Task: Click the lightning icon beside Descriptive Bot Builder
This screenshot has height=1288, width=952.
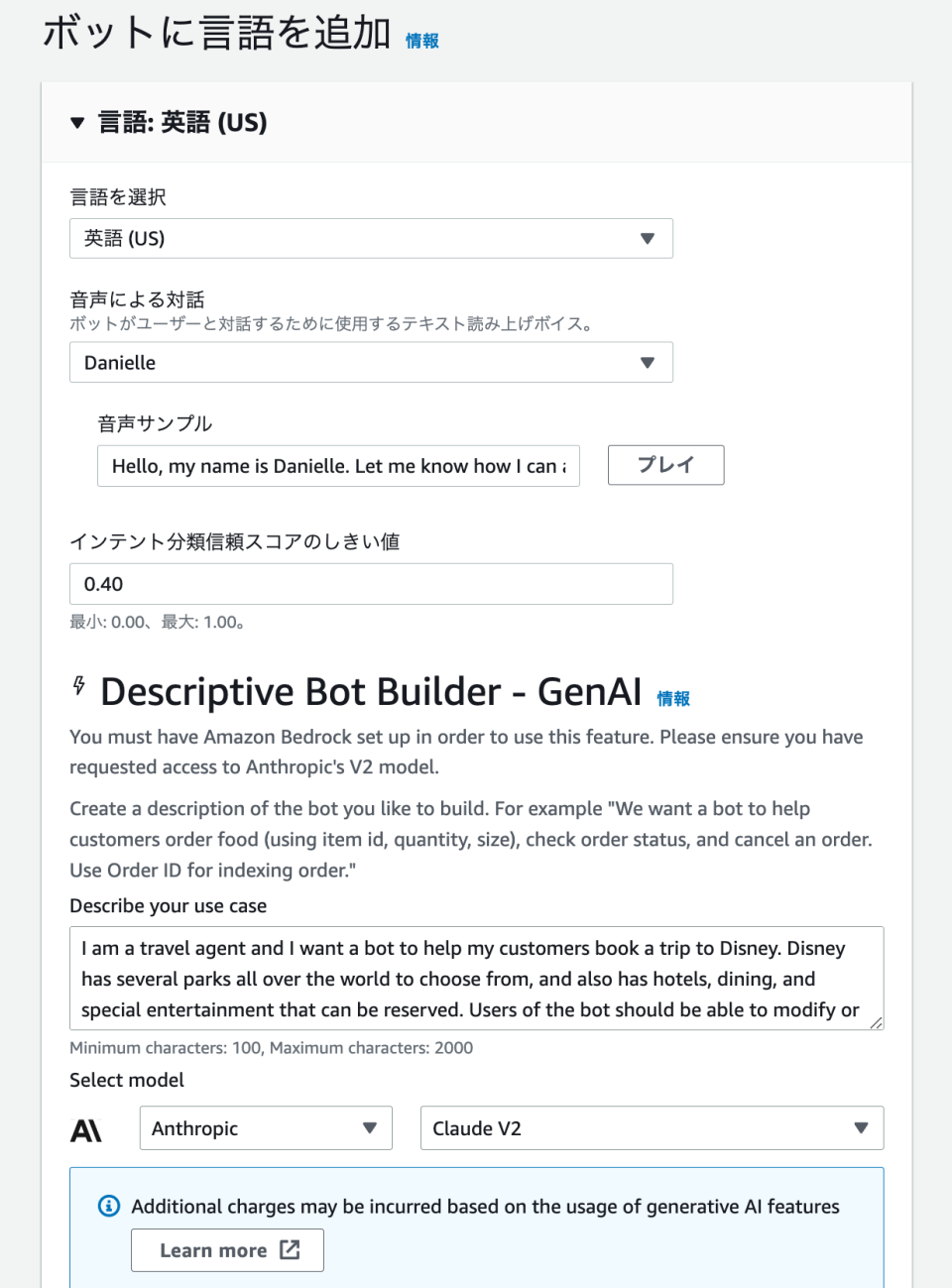Action: 80,687
